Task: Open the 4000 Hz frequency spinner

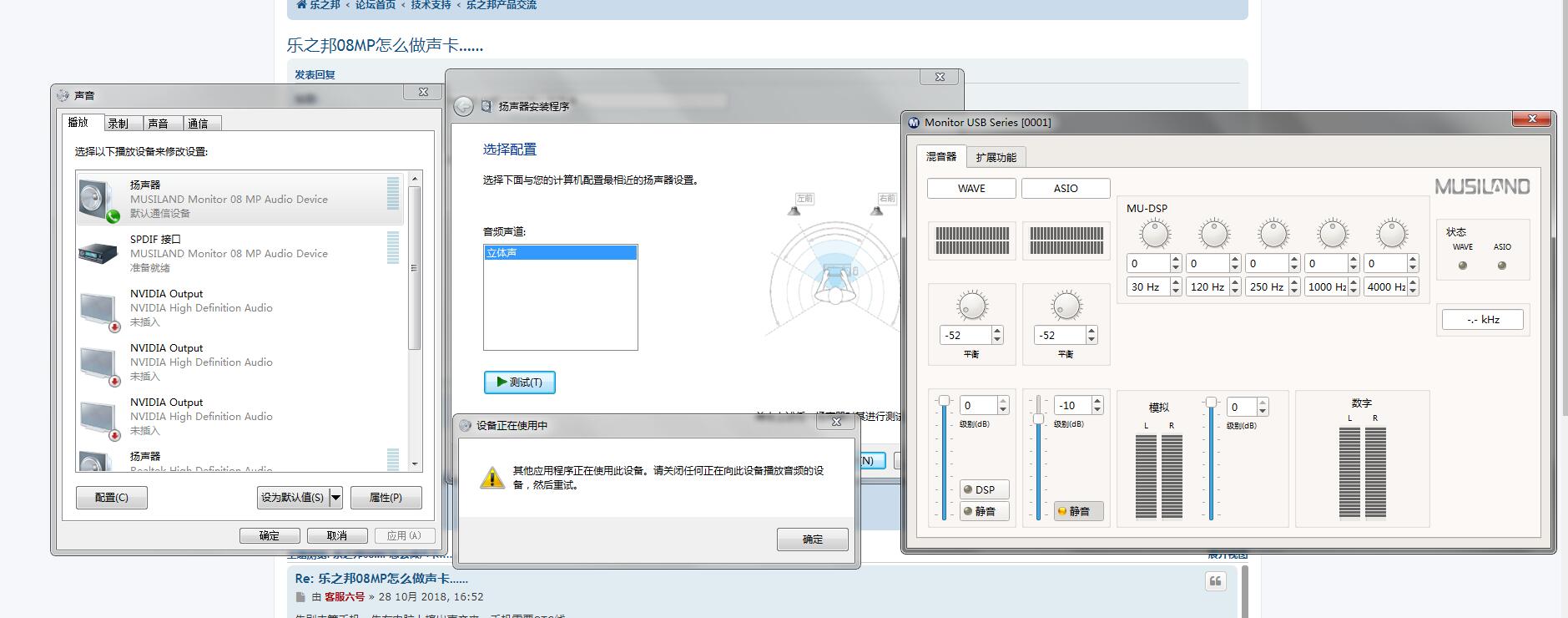Action: click(1412, 286)
